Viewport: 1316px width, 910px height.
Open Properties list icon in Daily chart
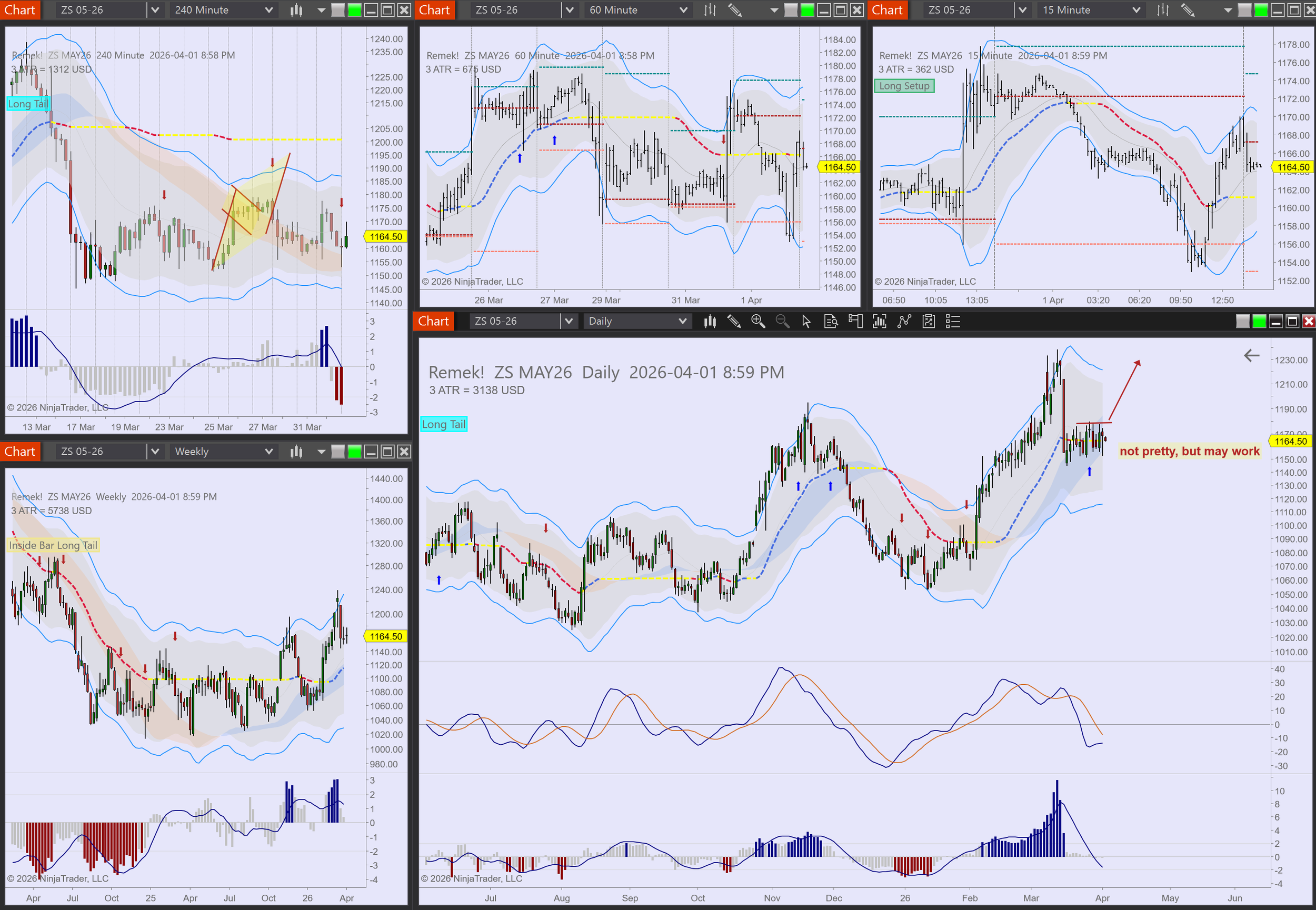pyautogui.click(x=953, y=322)
